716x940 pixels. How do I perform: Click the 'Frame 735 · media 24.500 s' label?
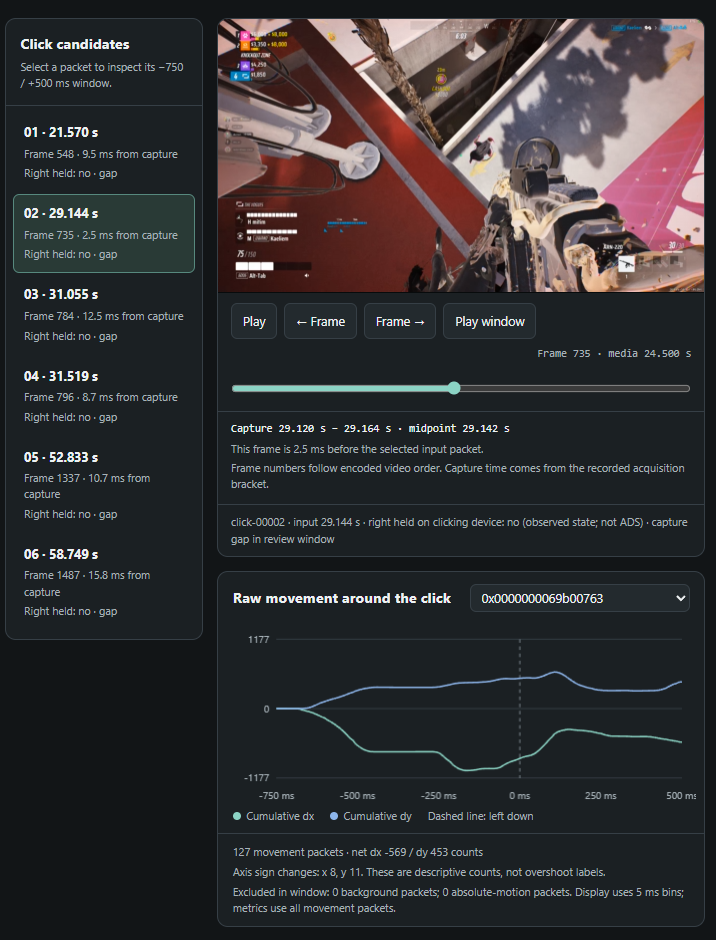coord(614,354)
